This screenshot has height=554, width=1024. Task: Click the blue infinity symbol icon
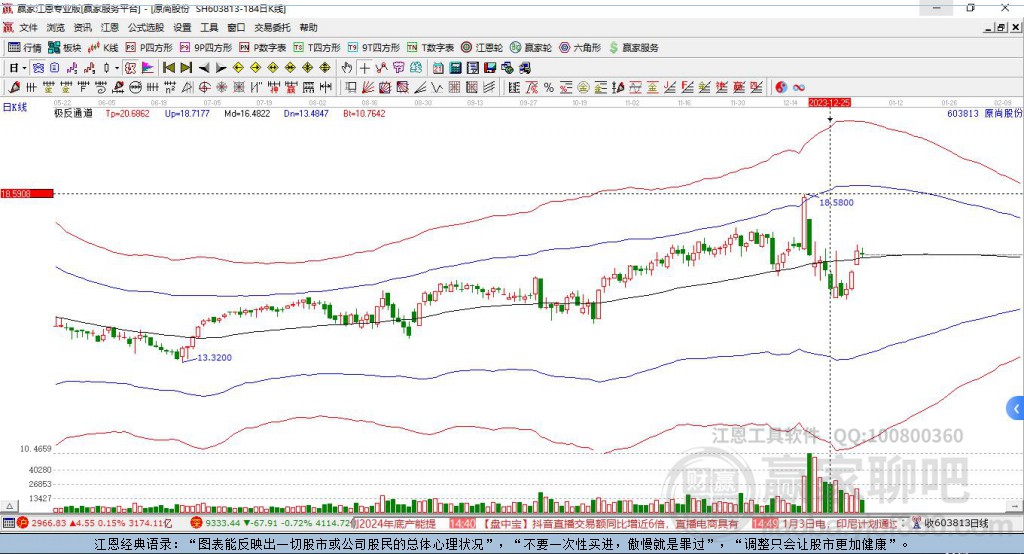click(798, 87)
